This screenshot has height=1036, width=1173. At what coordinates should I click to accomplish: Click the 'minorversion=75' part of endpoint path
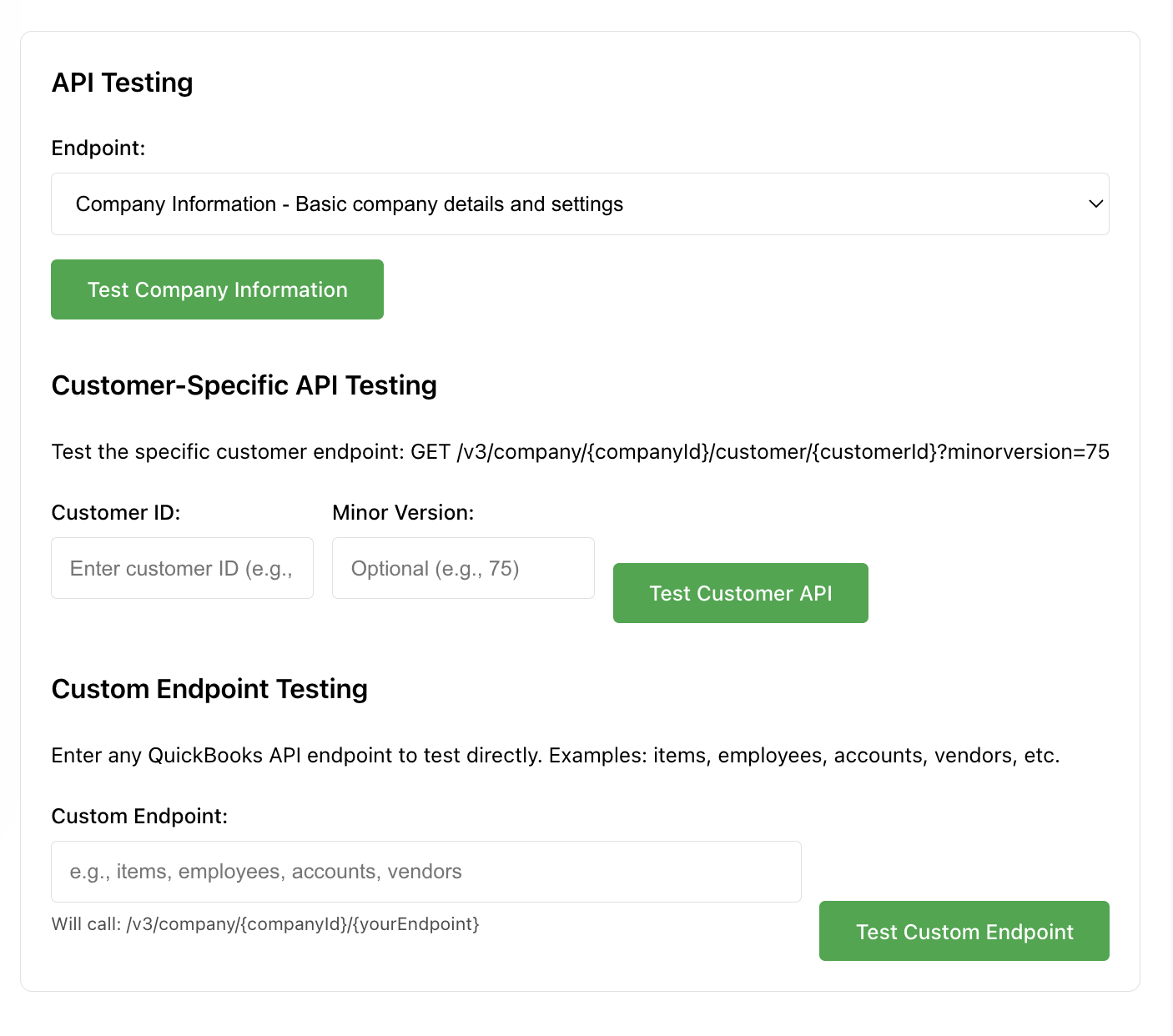[1028, 452]
